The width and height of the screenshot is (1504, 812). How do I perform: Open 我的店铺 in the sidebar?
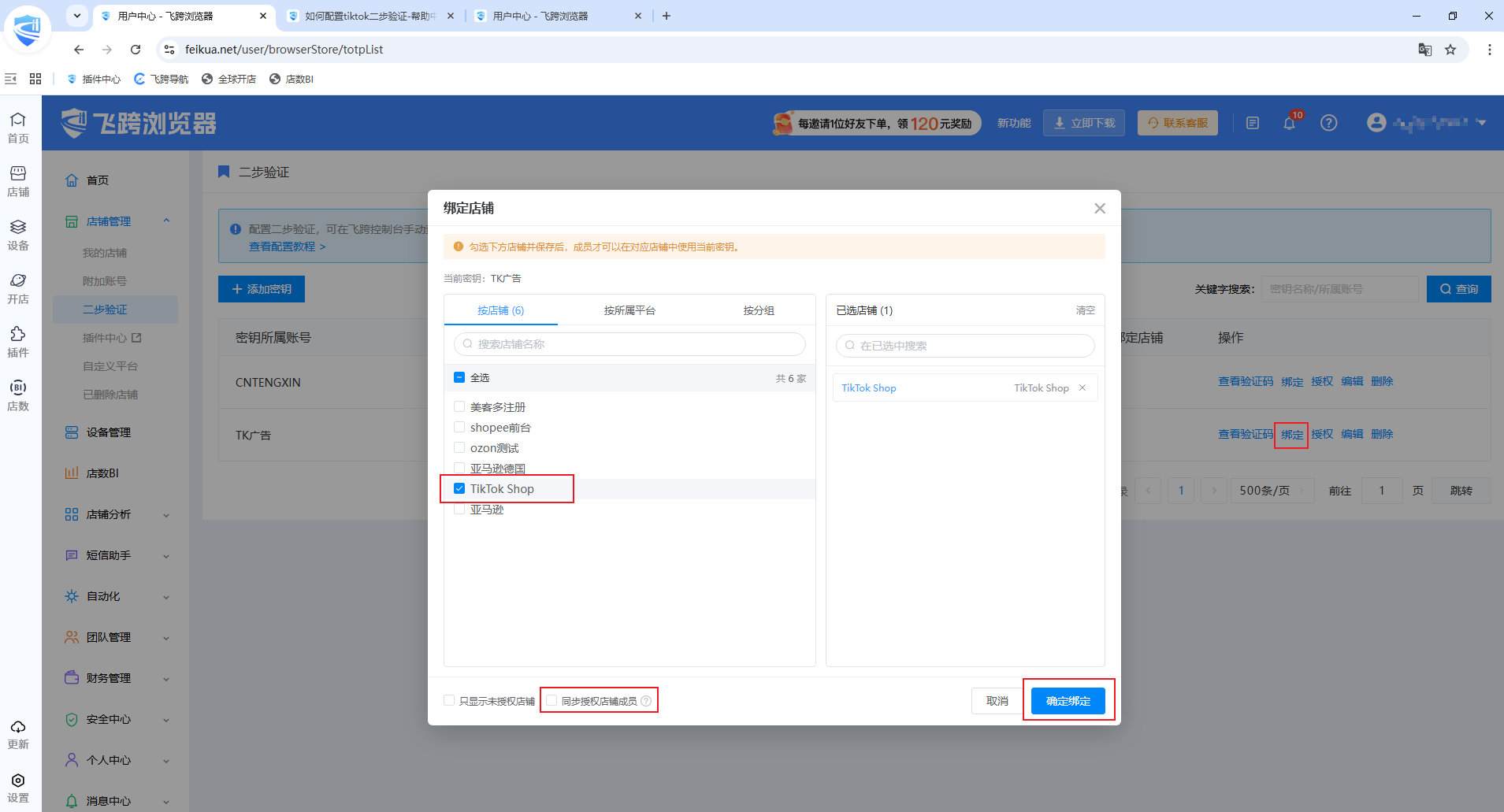105,253
